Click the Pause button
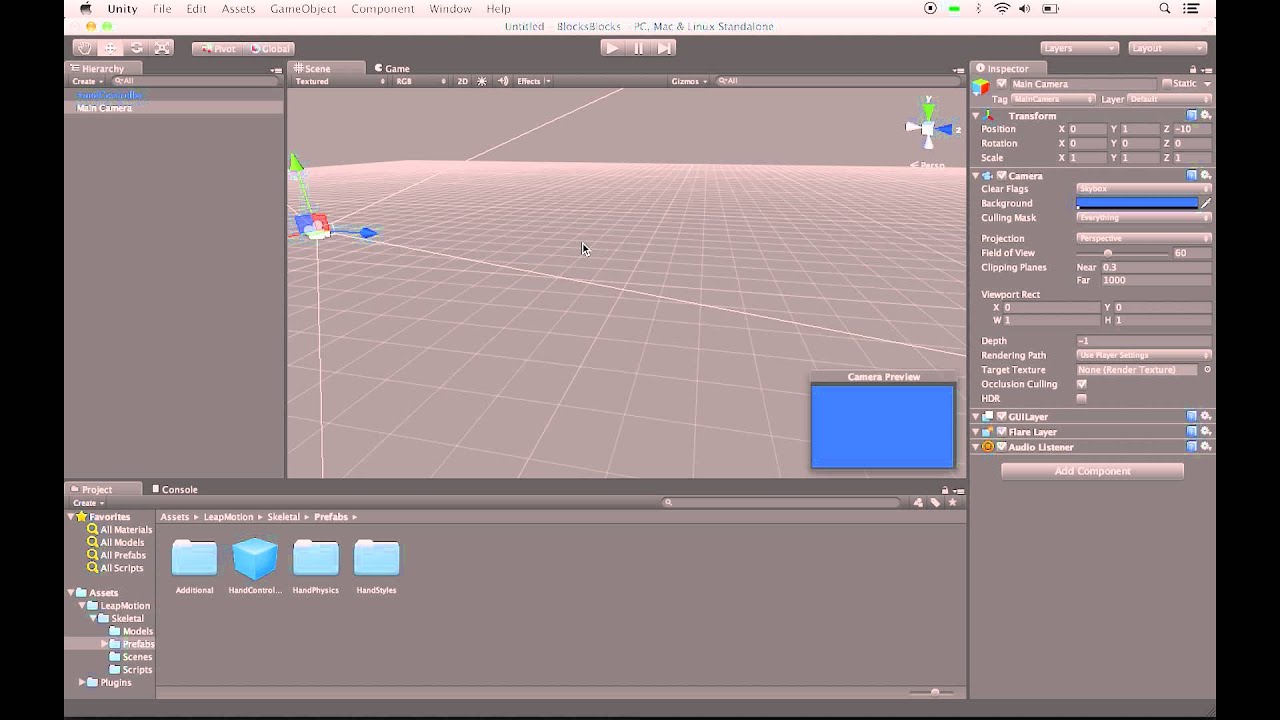This screenshot has width=1280, height=720. 638,48
